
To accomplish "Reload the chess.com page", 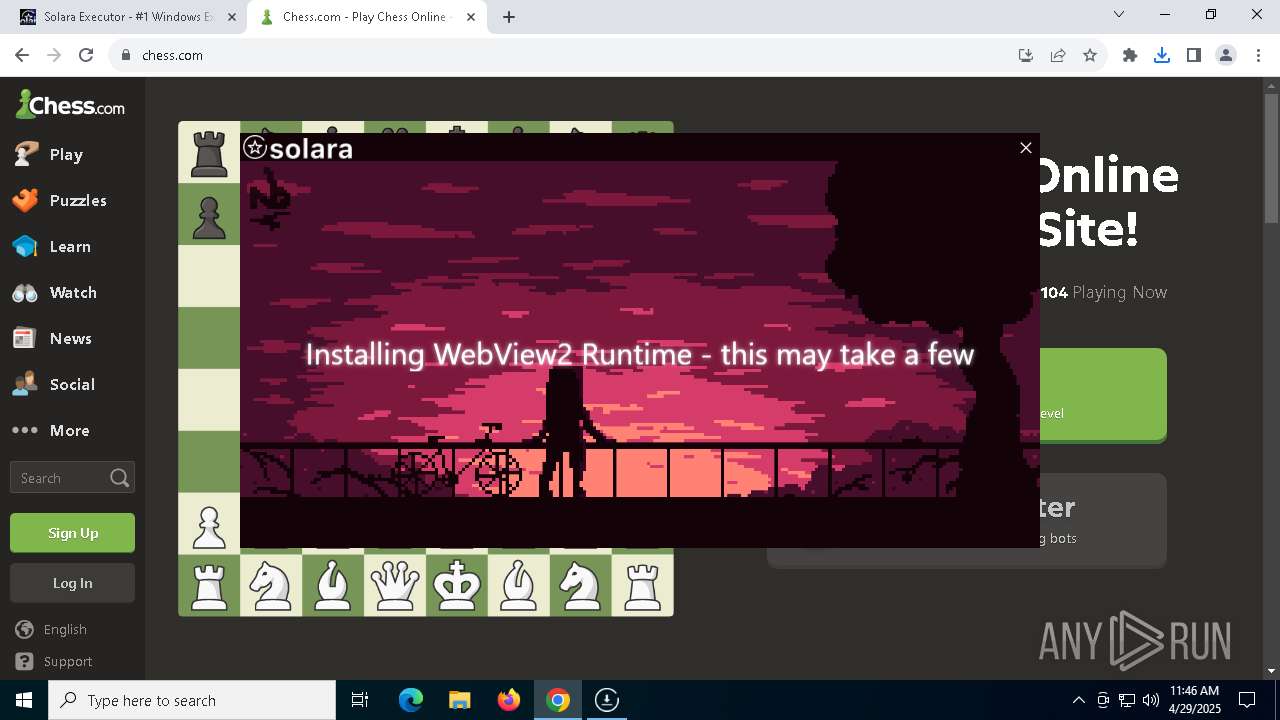I will [86, 55].
